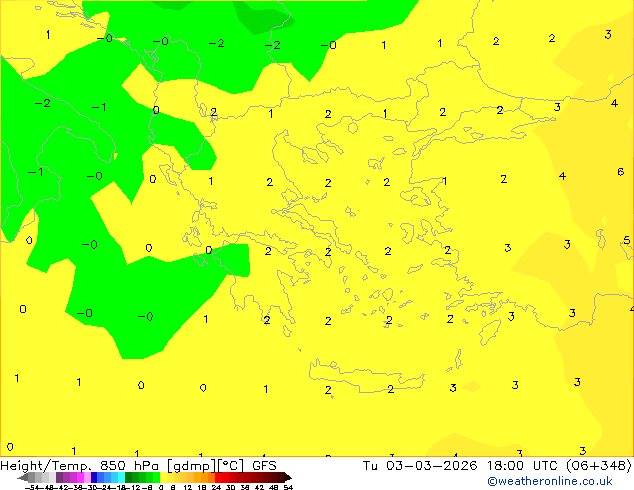Pick the dark blue swatch in legend
The width and height of the screenshot is (634, 490).
click(x=94, y=477)
